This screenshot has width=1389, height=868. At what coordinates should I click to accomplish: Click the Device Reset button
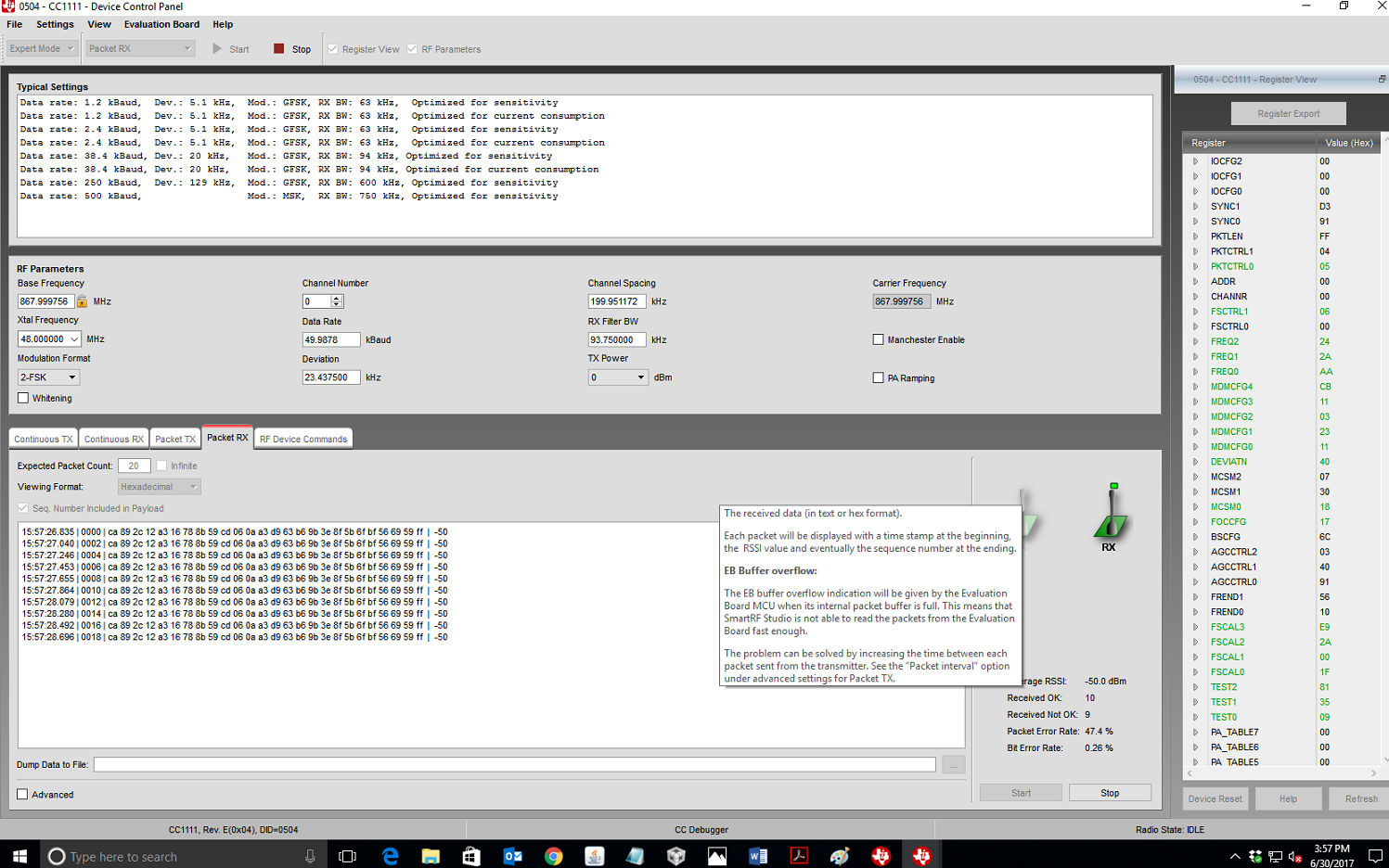point(1215,798)
